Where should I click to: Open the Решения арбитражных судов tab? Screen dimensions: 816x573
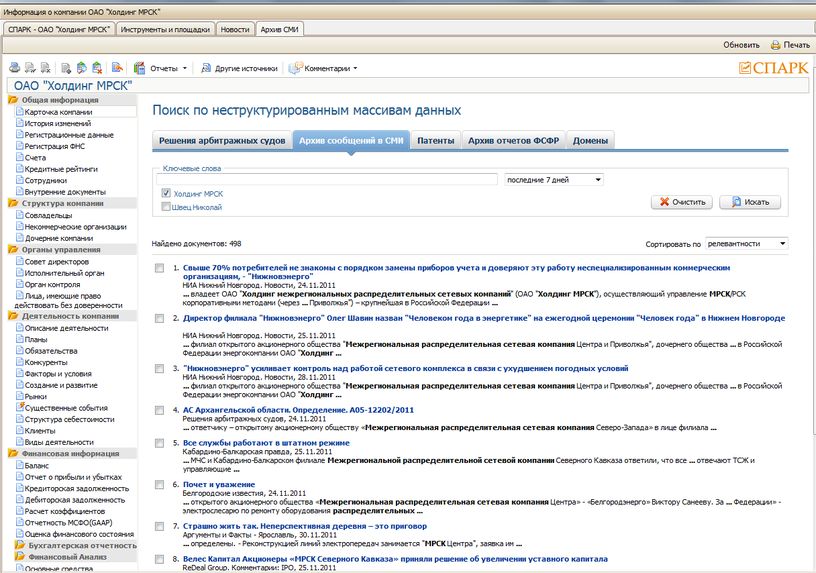click(x=221, y=141)
